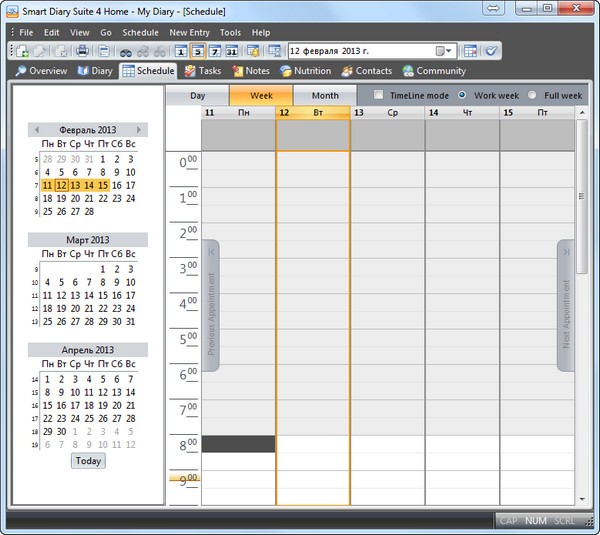Click the New Entry toolbar icon
Image resolution: width=600 pixels, height=535 pixels.
[x=22, y=51]
